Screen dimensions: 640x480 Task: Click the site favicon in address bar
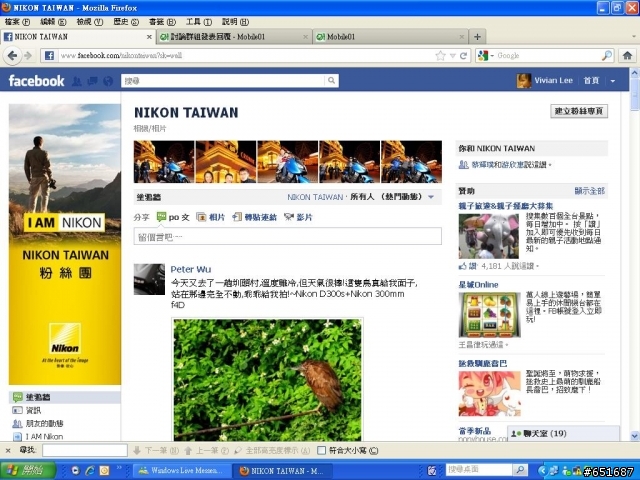[x=49, y=56]
